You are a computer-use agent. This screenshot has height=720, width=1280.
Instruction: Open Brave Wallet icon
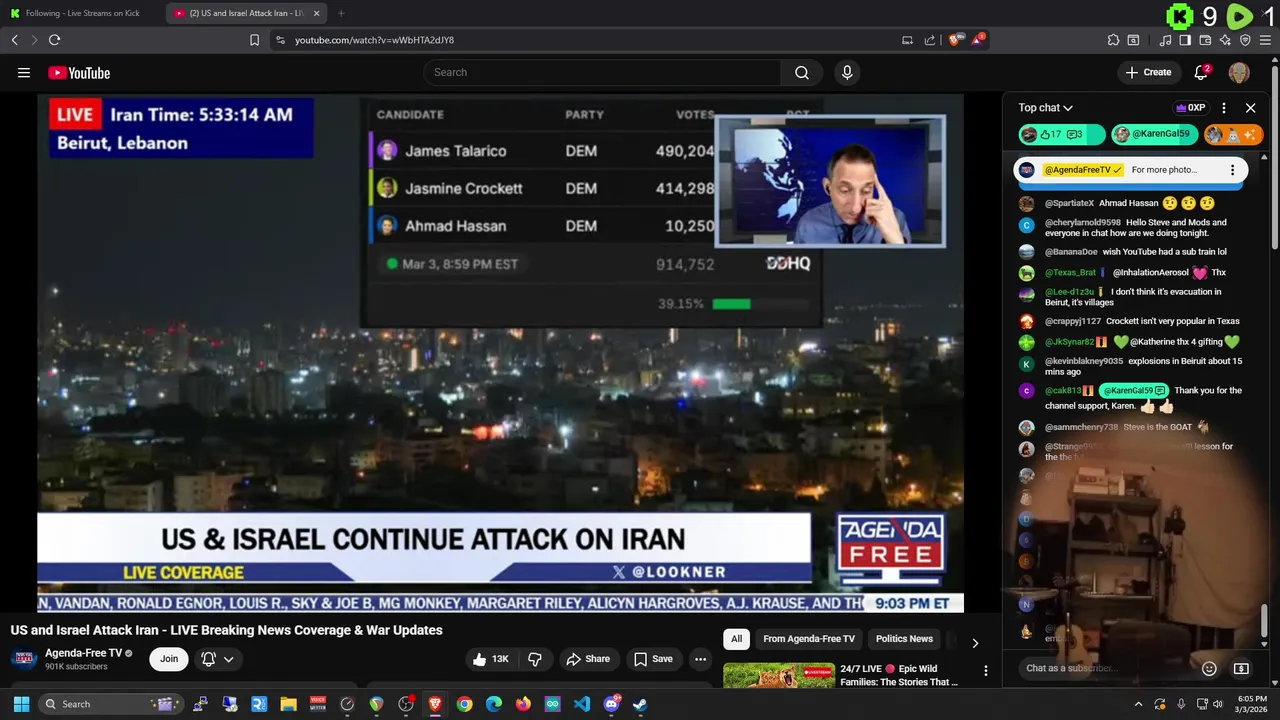click(1205, 40)
